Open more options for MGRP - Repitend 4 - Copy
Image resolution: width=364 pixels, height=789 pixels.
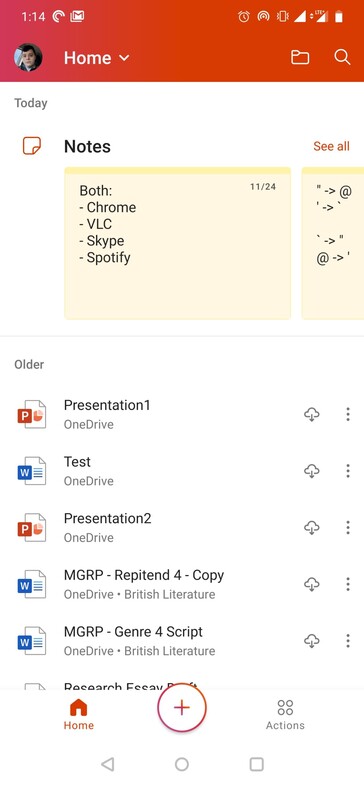pyautogui.click(x=348, y=584)
